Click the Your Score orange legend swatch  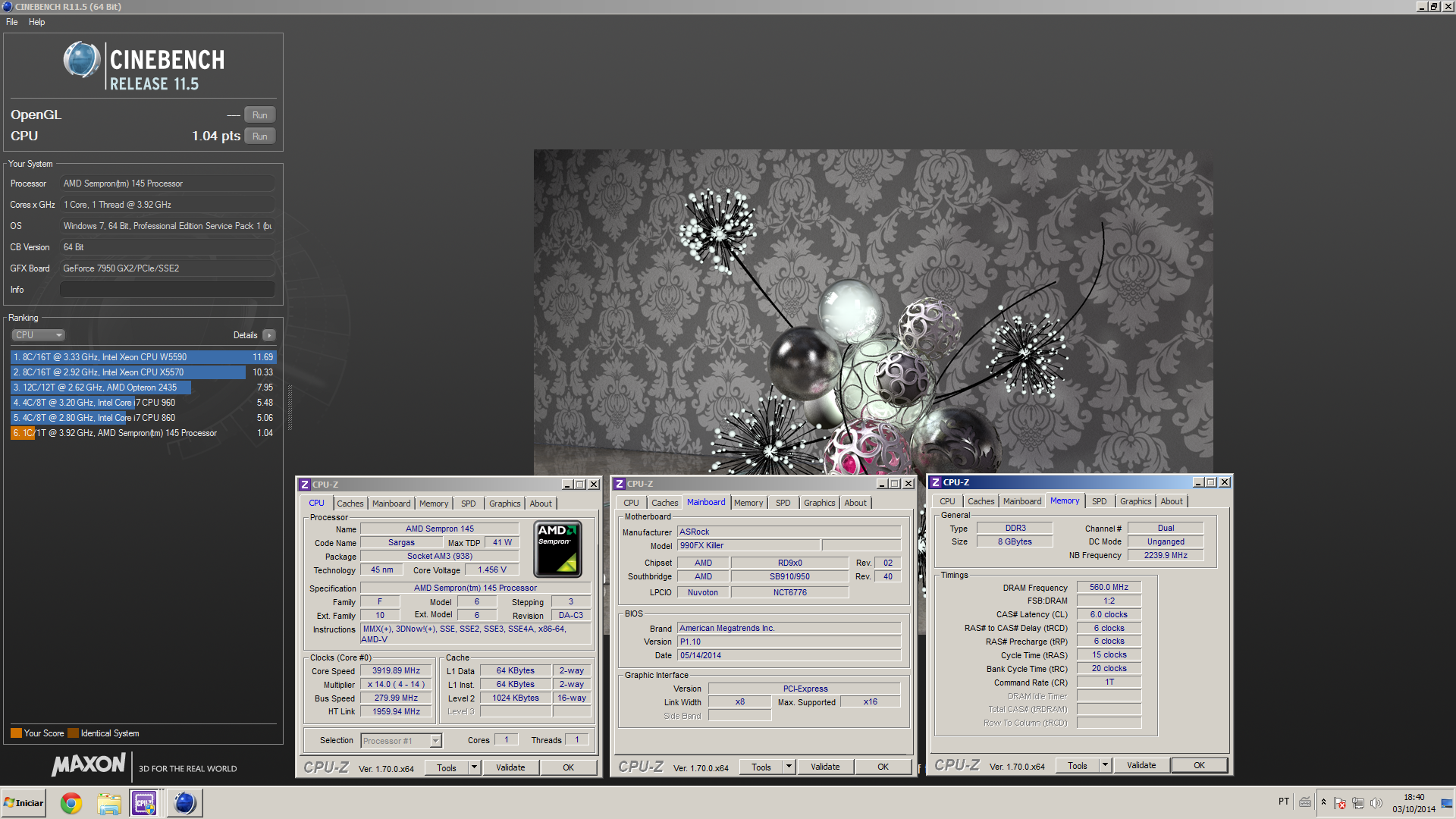click(16, 733)
